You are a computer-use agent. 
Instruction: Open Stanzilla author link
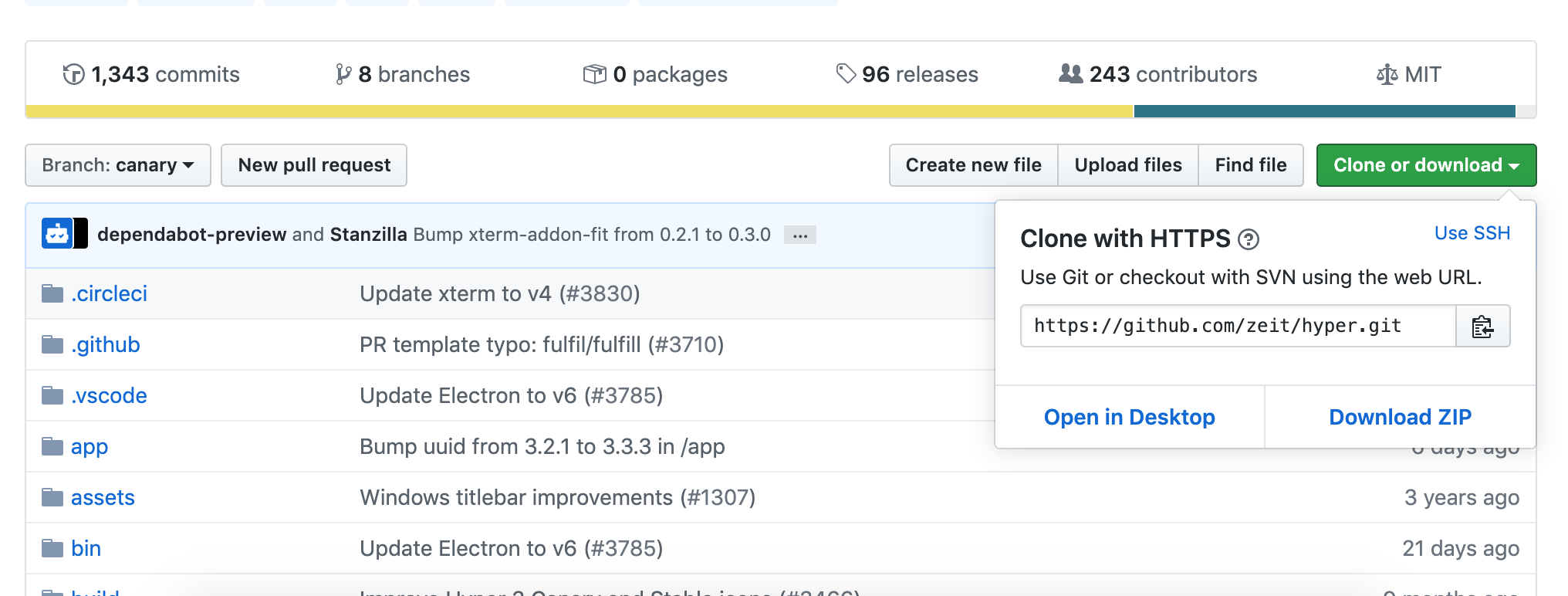coord(368,234)
